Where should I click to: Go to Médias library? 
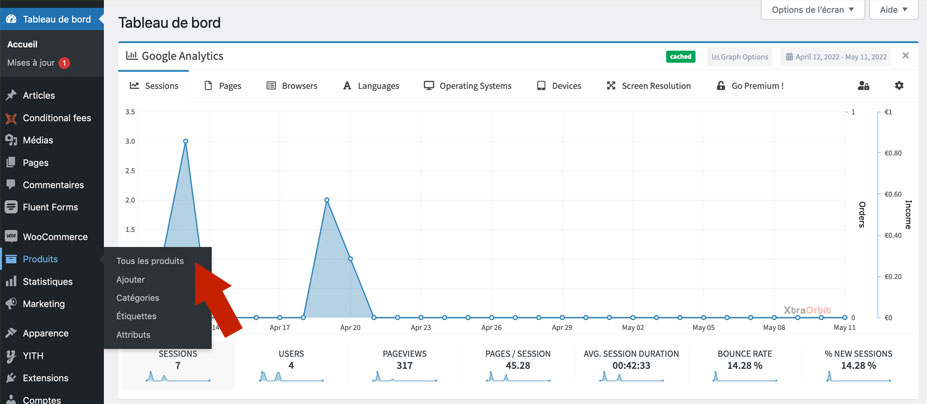click(x=37, y=140)
